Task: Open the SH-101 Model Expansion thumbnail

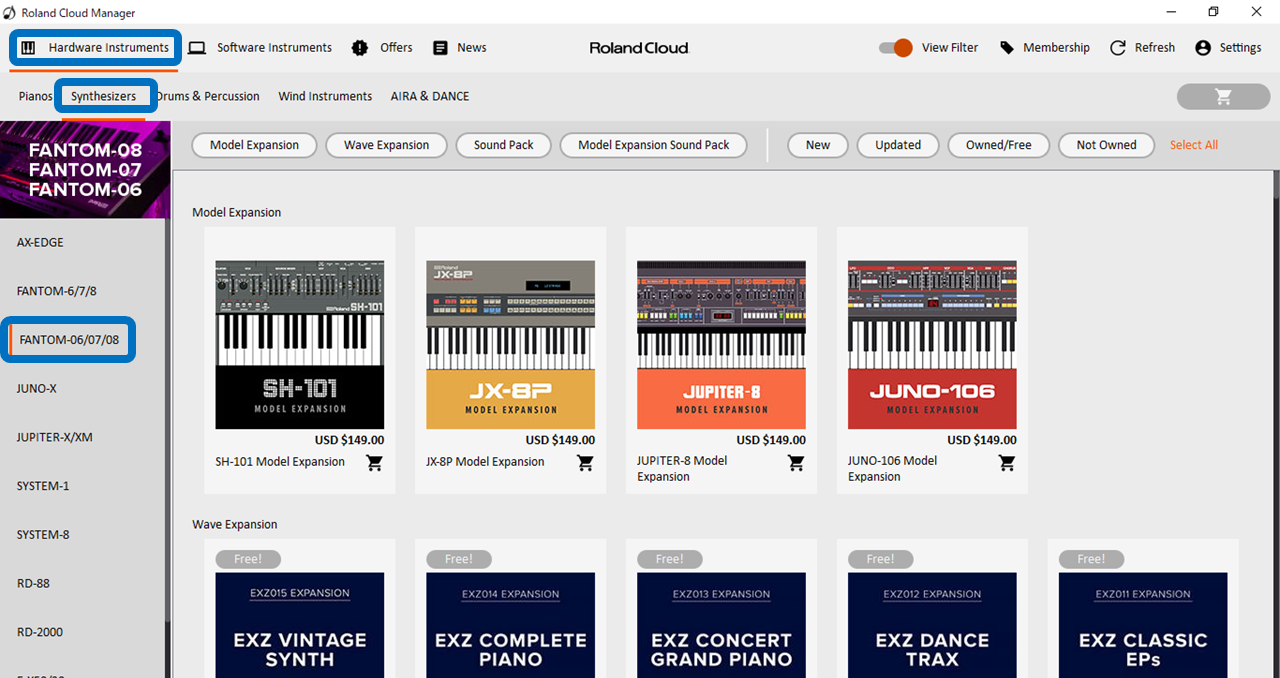Action: [x=300, y=345]
